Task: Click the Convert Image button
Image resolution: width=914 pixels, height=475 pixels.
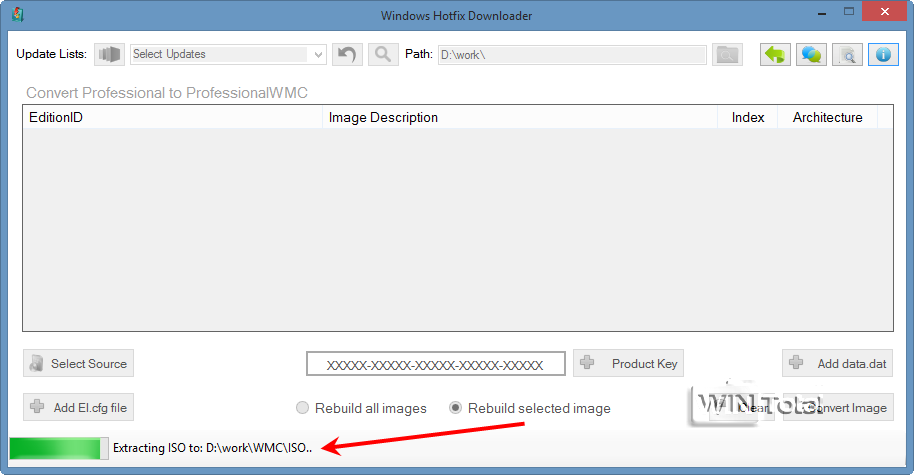Action: 838,407
